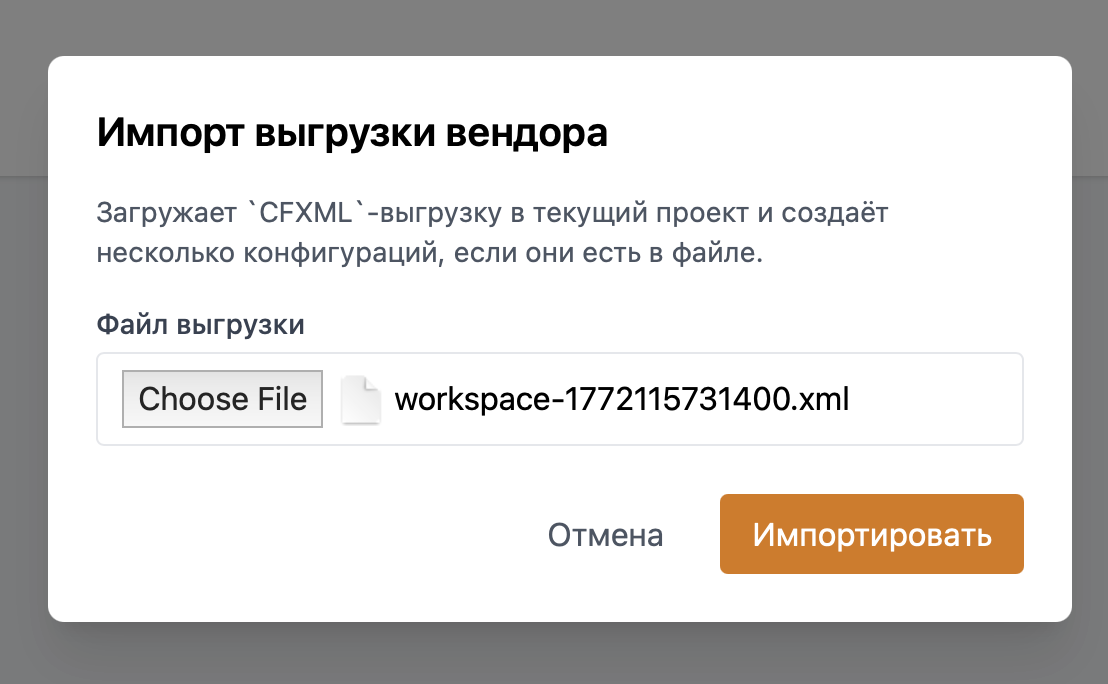1108x684 pixels.
Task: Click the .xml extension of the chosen file
Action: 821,400
